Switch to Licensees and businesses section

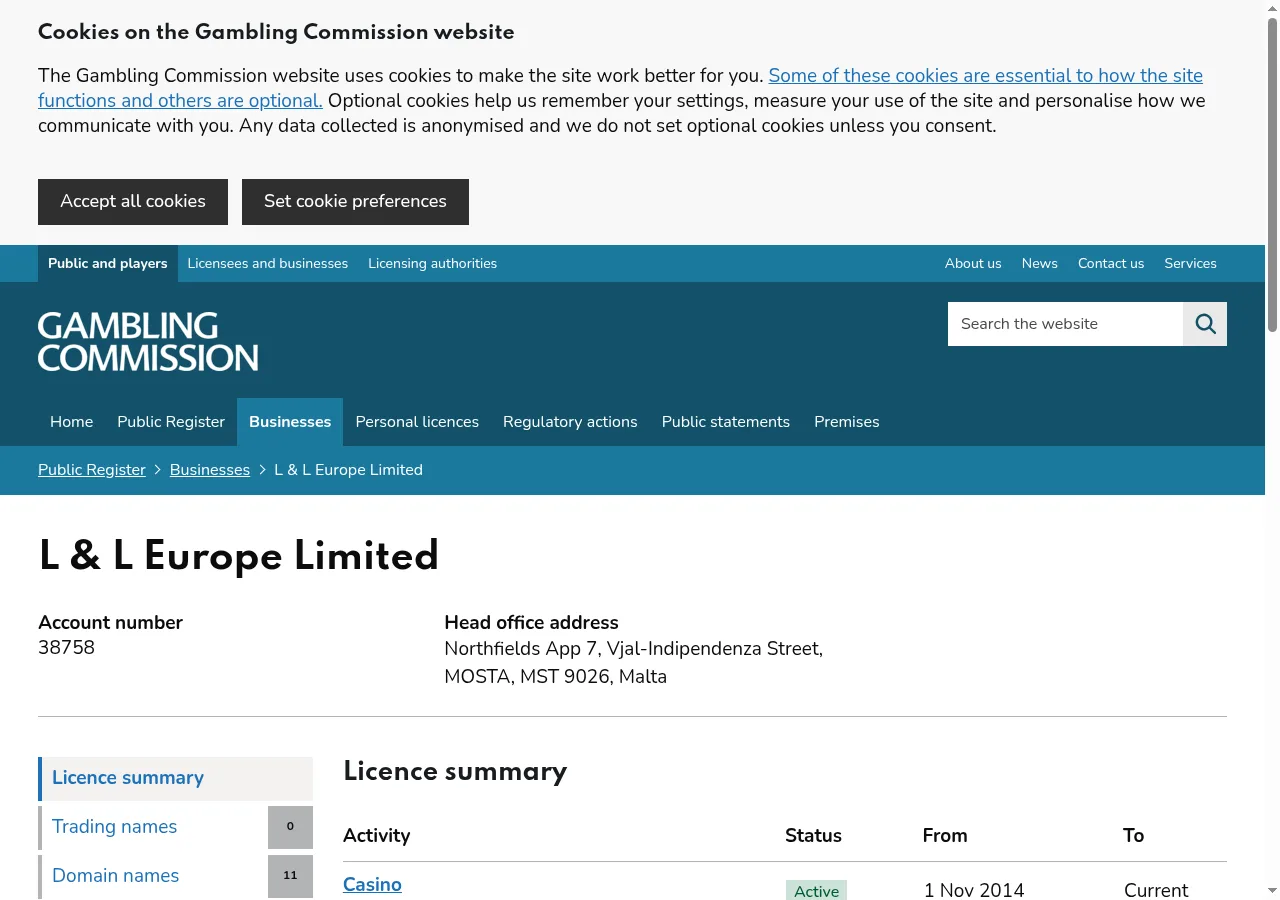coord(268,263)
